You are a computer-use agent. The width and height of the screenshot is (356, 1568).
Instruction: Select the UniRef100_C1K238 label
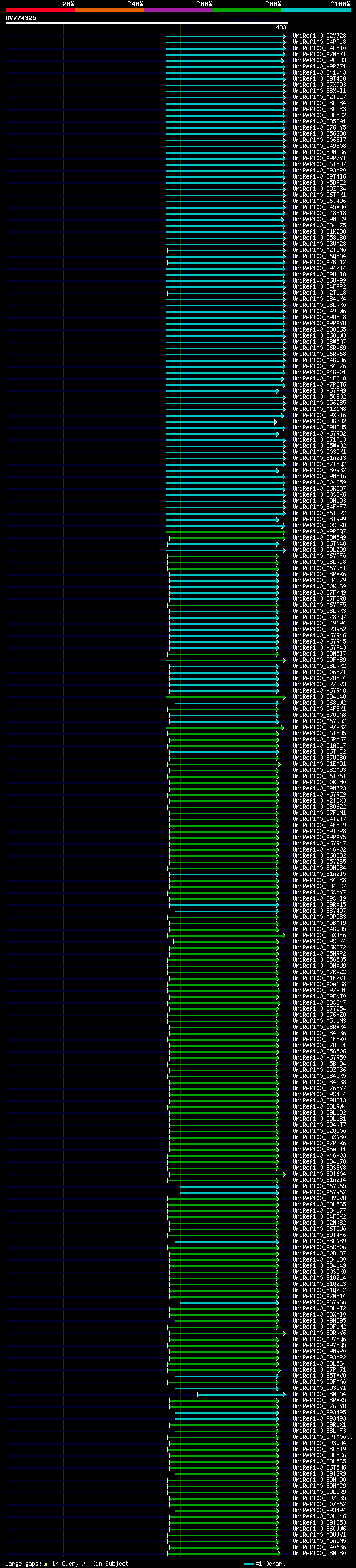[x=319, y=231]
